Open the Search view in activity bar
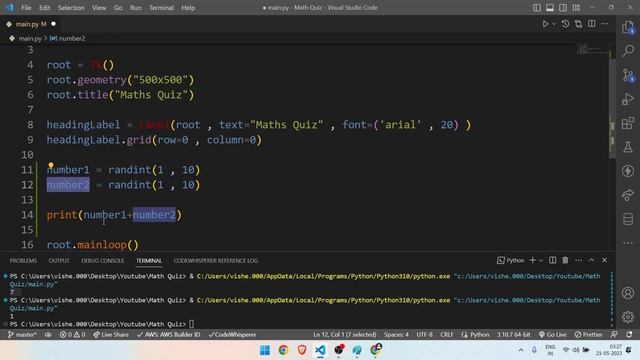The image size is (640, 360). coord(628,51)
